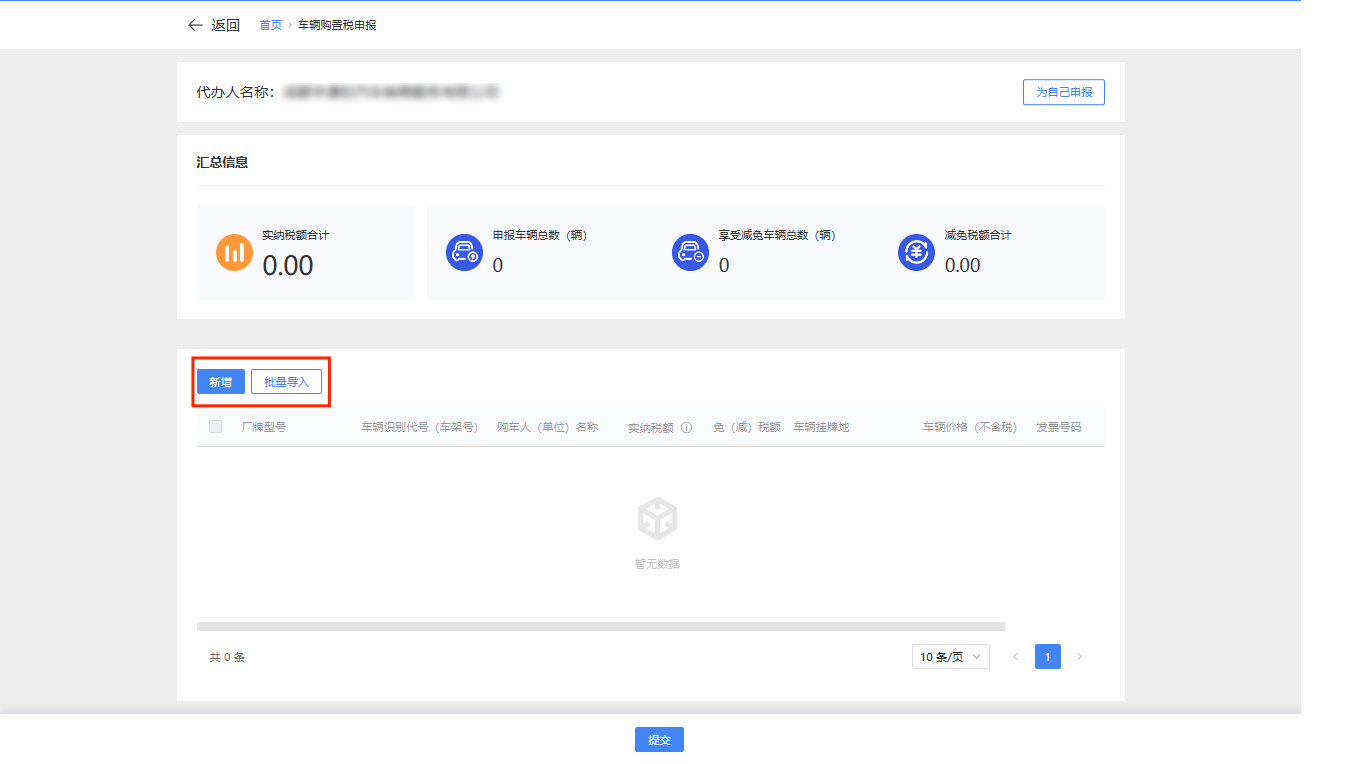Image resolution: width=1359 pixels, height=764 pixels.
Task: Click the declared vehicles car icon
Action: (464, 252)
